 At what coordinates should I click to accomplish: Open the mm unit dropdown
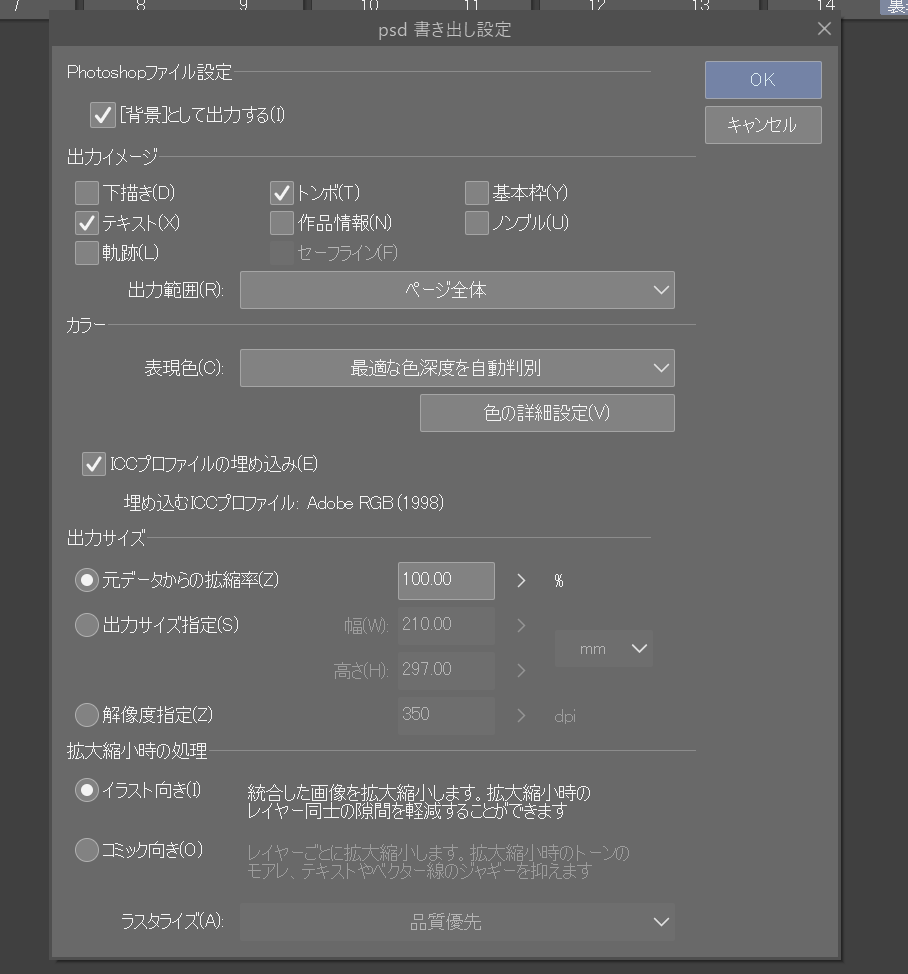pyautogui.click(x=603, y=649)
